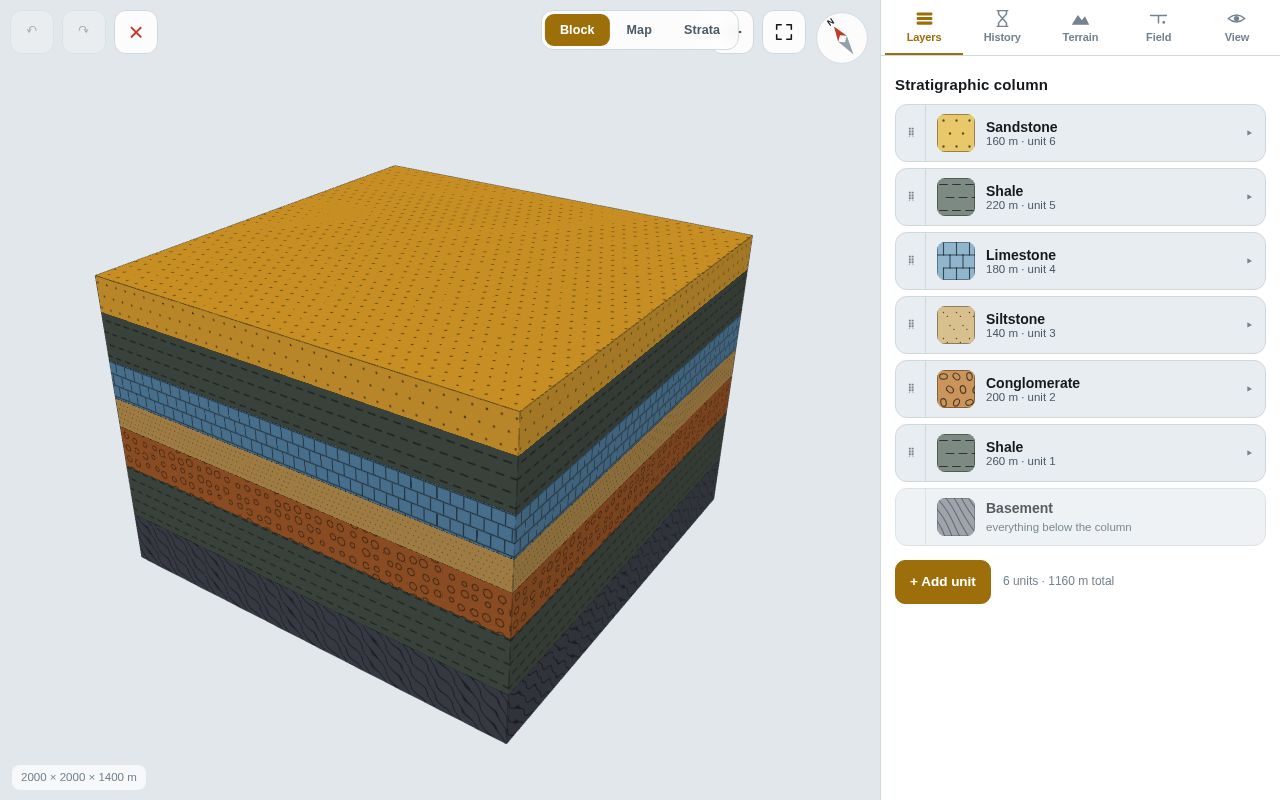1280x800 pixels.
Task: Grab the Shale unit 5 drag handle
Action: point(911,197)
